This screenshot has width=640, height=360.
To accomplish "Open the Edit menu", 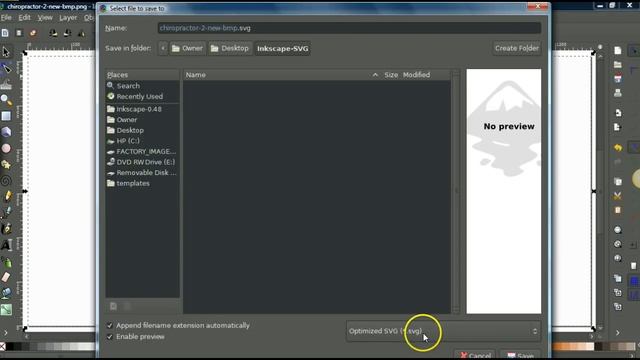I will (24, 18).
